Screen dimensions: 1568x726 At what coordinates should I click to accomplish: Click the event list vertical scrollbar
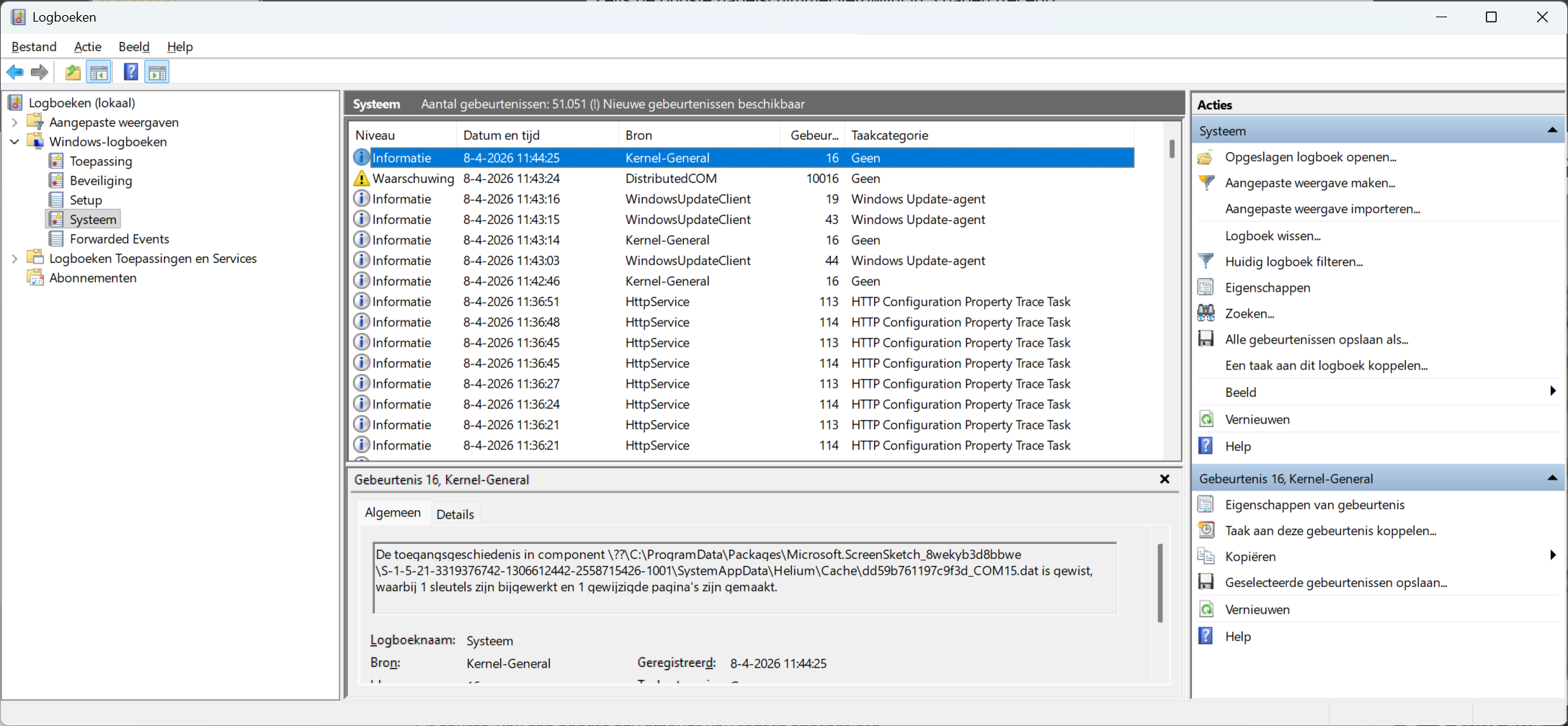[x=1172, y=290]
